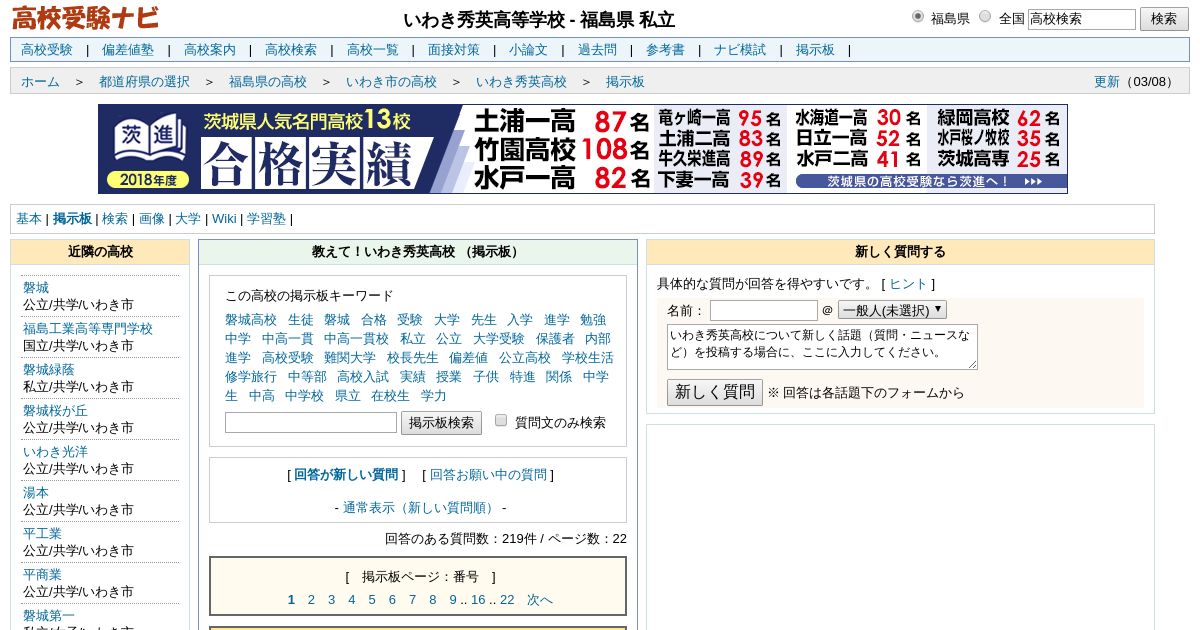Open 高校一覧 menu item
1200x630 pixels.
(373, 50)
